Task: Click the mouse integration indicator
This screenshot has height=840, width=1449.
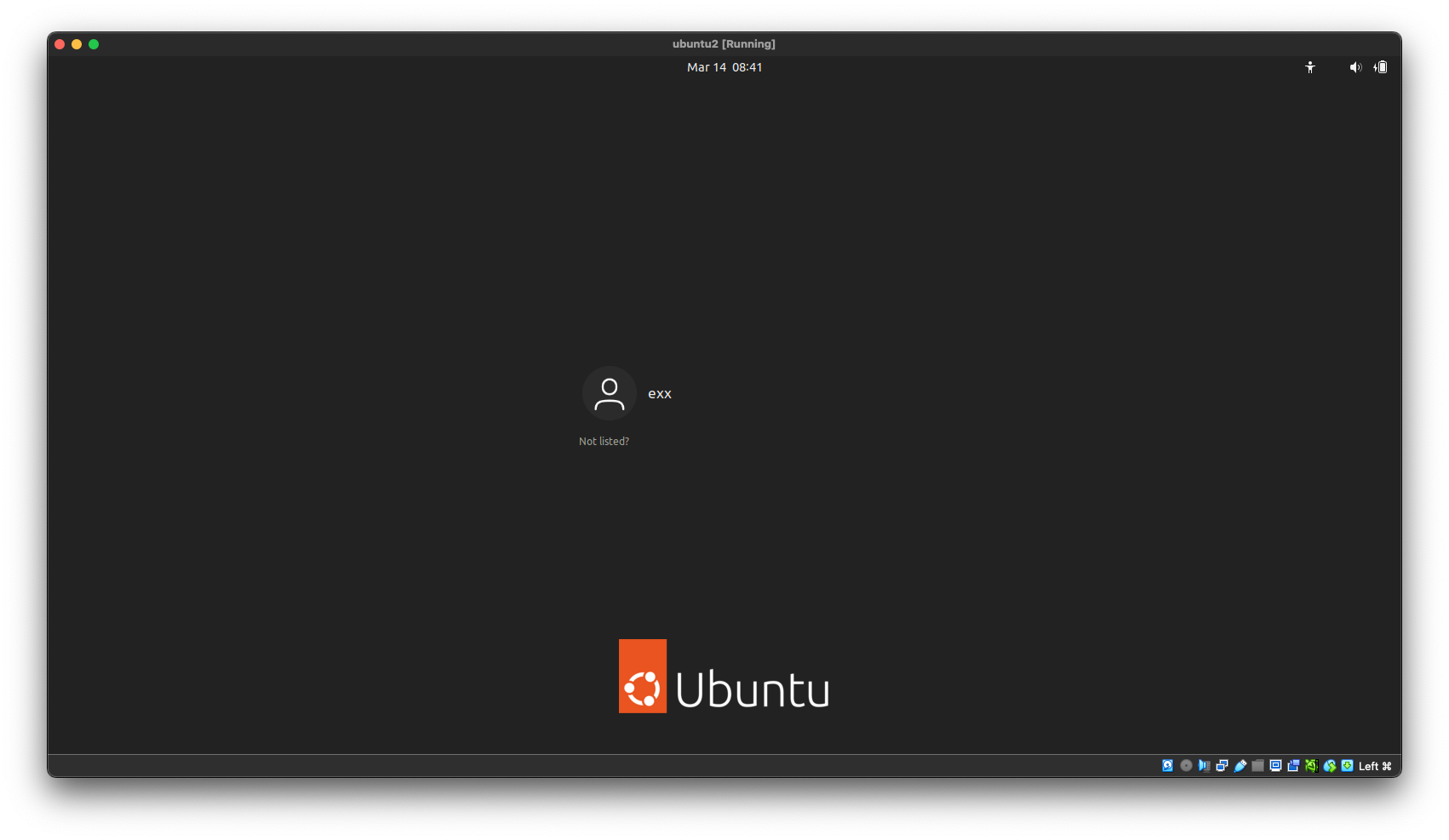Action: coord(1329,766)
